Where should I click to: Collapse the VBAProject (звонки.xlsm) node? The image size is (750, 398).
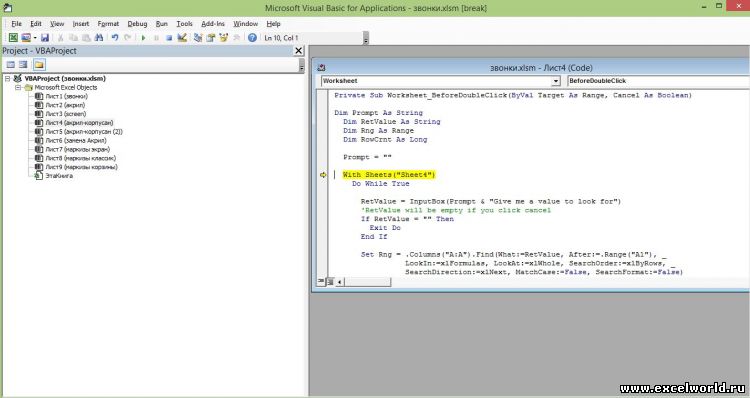8,78
